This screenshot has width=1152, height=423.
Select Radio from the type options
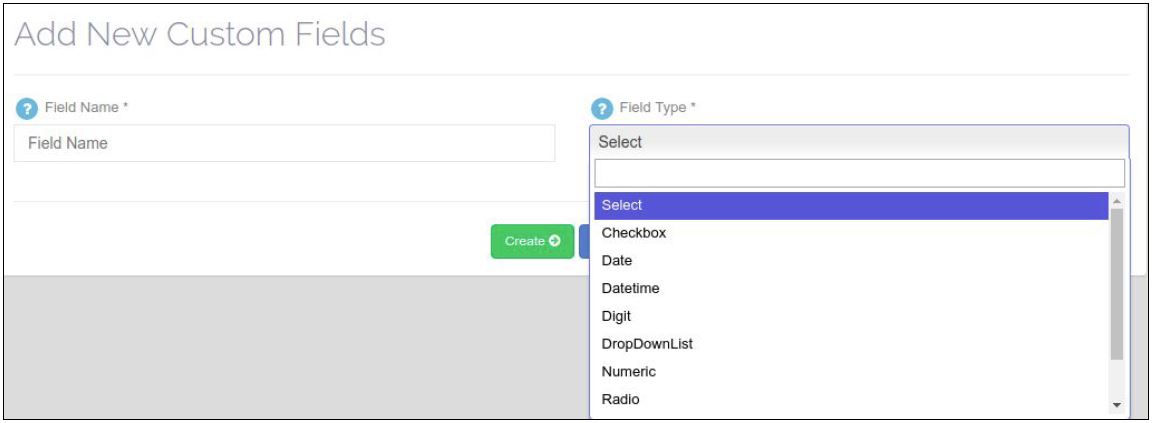[x=620, y=400]
